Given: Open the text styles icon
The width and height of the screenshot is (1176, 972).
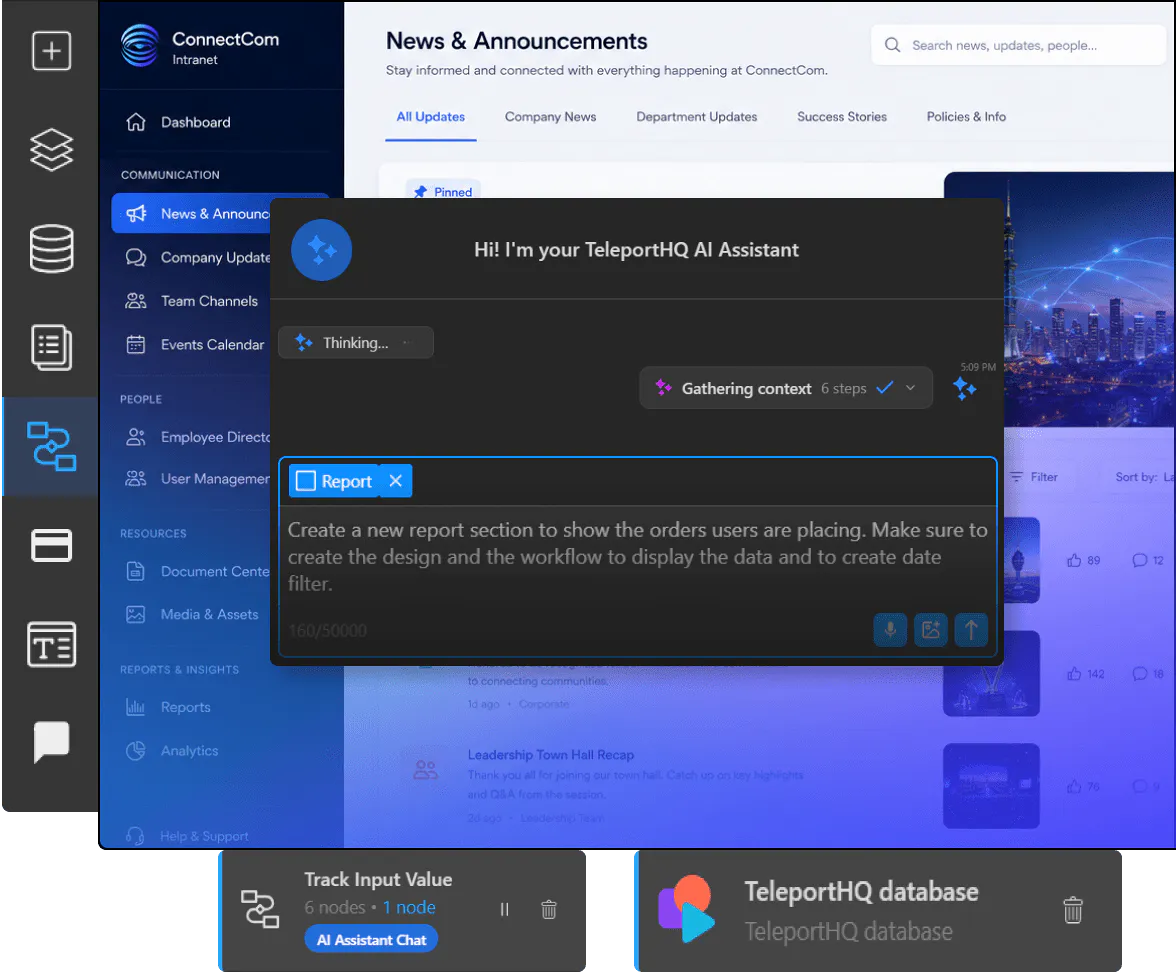Looking at the screenshot, I should [51, 644].
